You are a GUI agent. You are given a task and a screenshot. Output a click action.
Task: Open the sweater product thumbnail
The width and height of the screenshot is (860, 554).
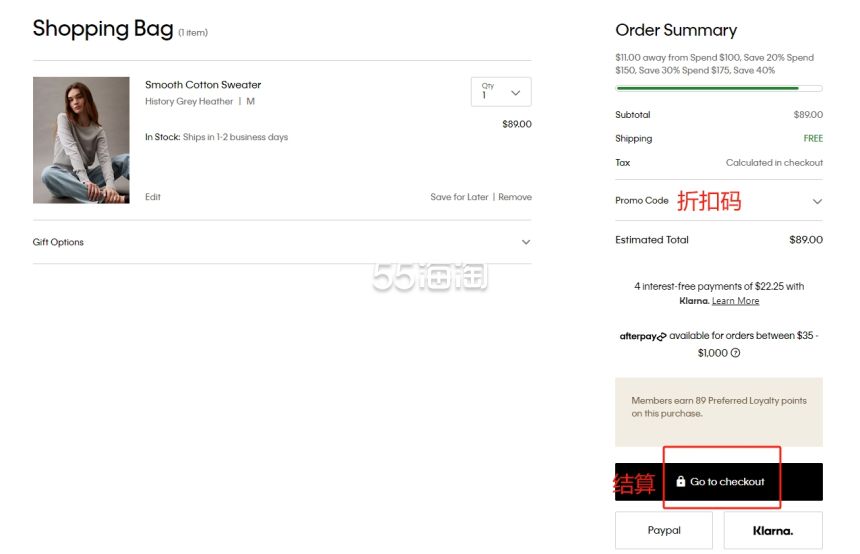[x=81, y=140]
